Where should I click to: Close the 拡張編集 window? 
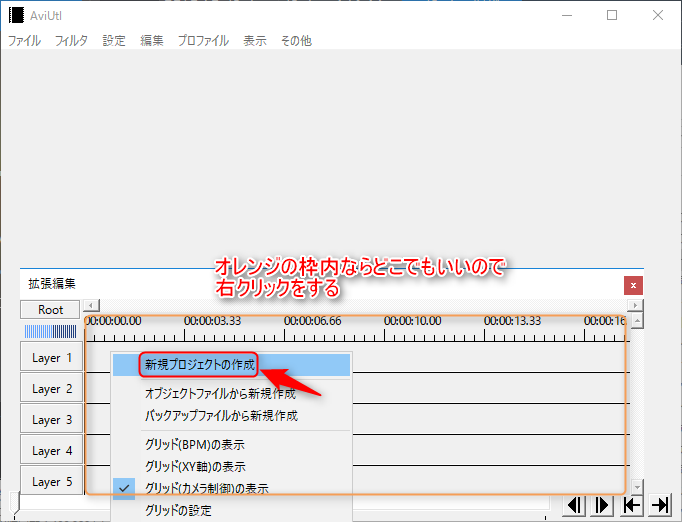point(633,286)
